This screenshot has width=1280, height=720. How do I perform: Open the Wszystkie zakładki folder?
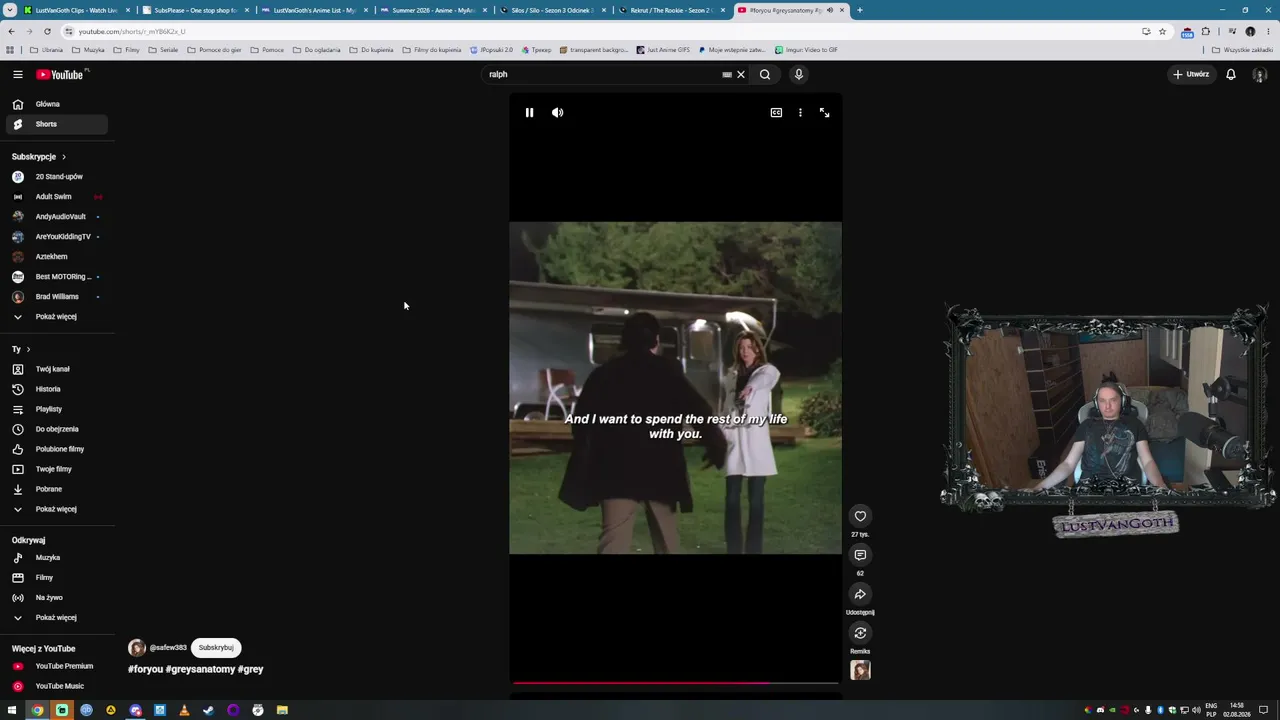tap(1242, 50)
